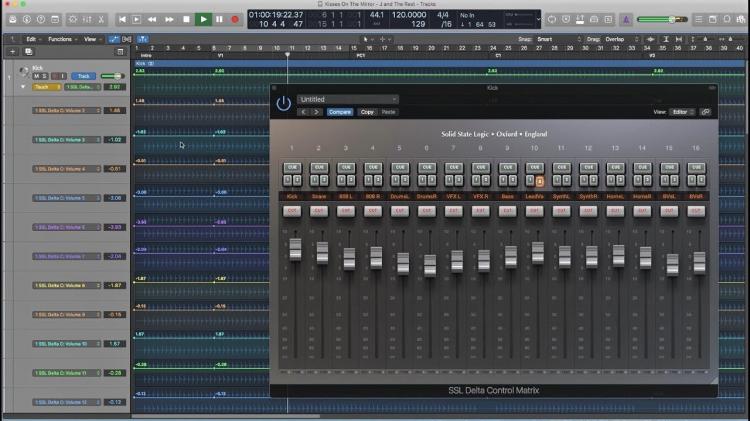The image size is (750, 421).
Task: Toggle the SSL plugin power button
Action: 283,103
